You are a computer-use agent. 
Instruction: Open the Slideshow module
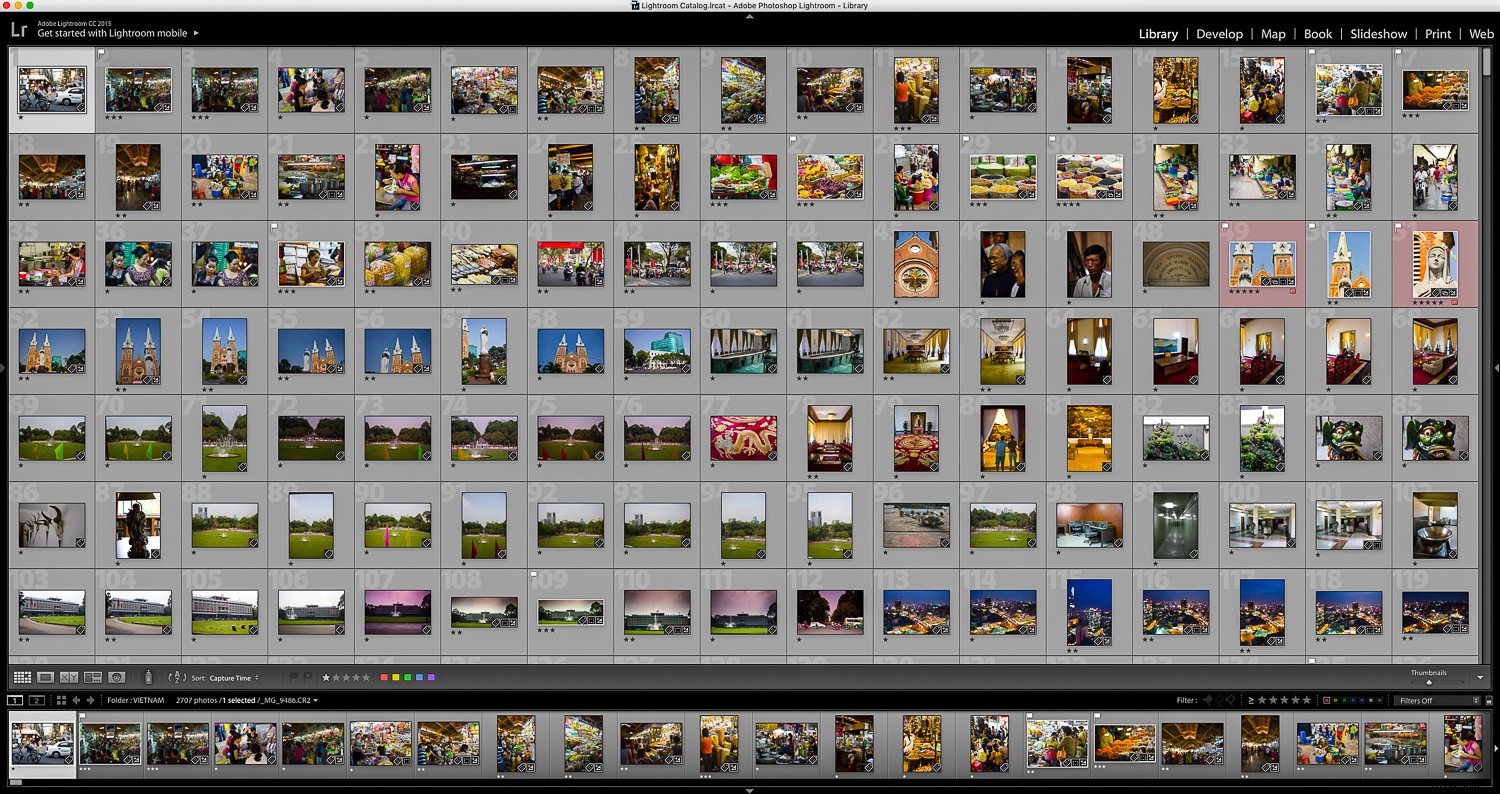coord(1378,33)
